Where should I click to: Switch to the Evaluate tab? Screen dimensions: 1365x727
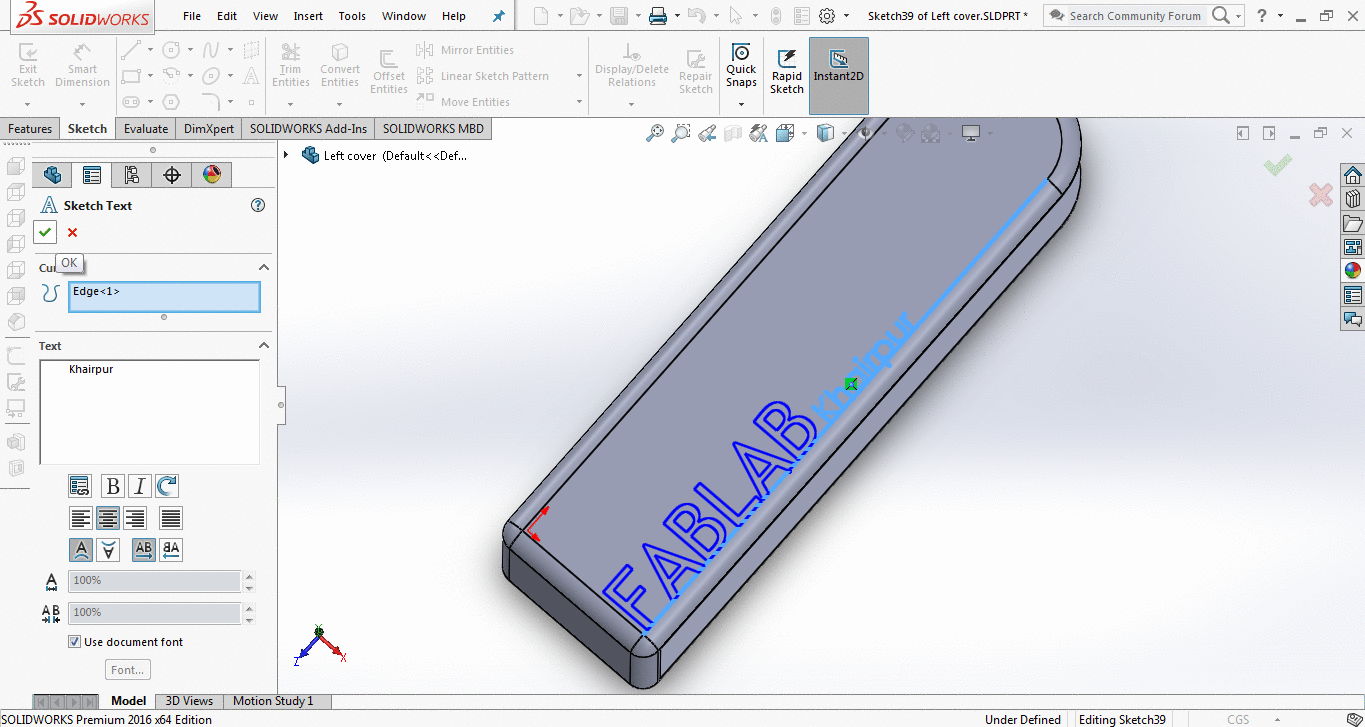(146, 129)
